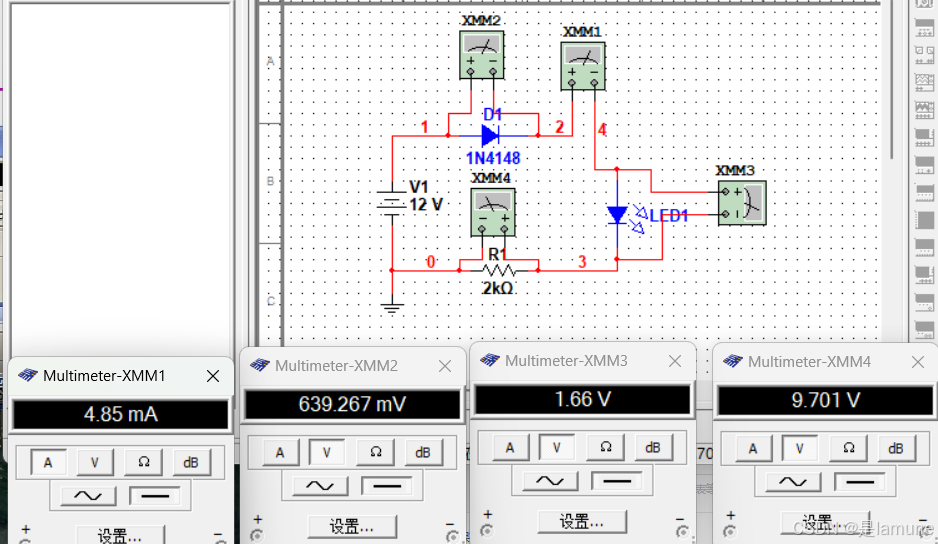This screenshot has height=544, width=938.
Task: Select the R1 resistor symbol
Action: tap(499, 270)
